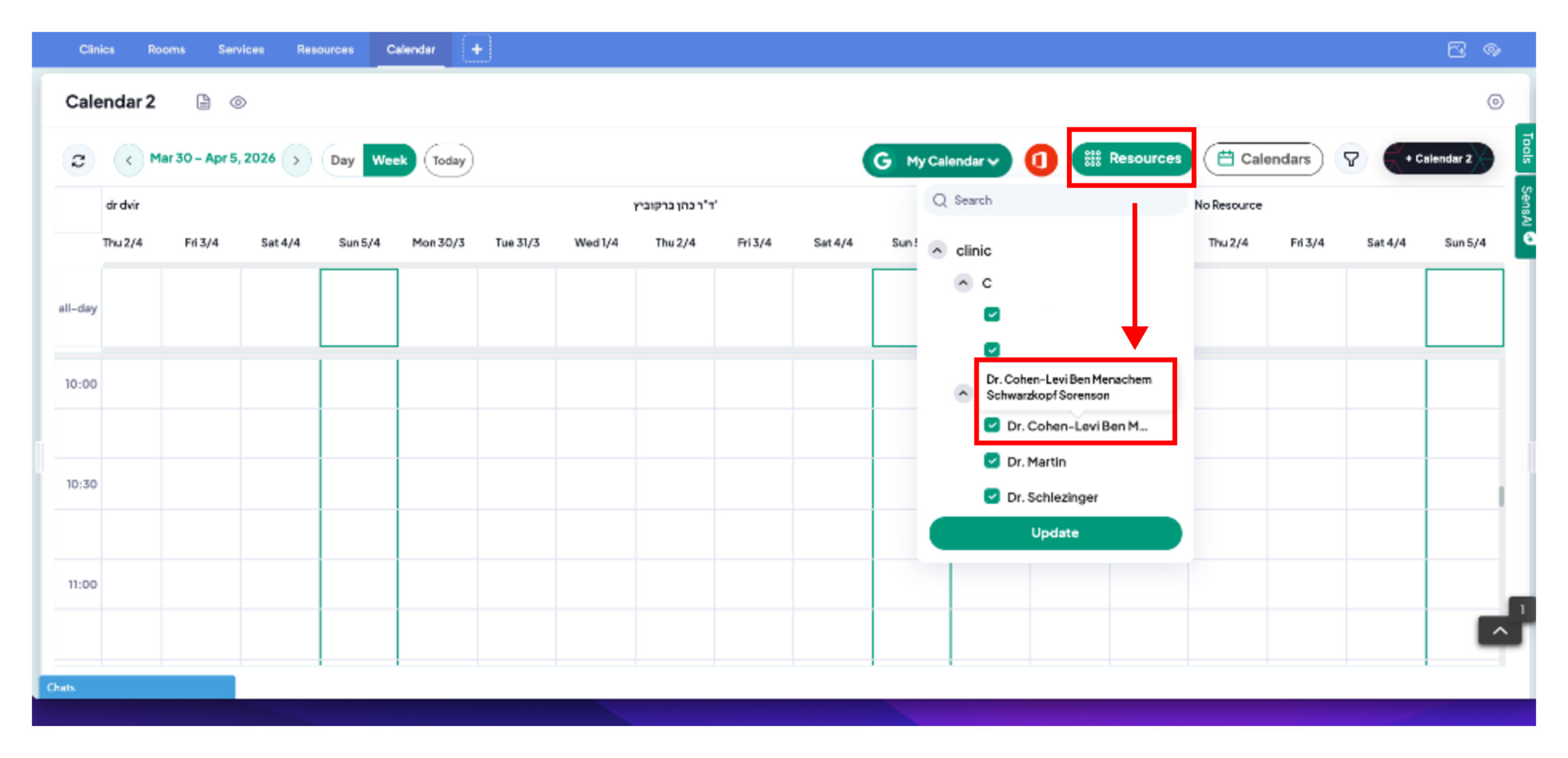Screen dimensions: 1568x758
Task: Collapse the clinic tree group
Action: pos(937,251)
